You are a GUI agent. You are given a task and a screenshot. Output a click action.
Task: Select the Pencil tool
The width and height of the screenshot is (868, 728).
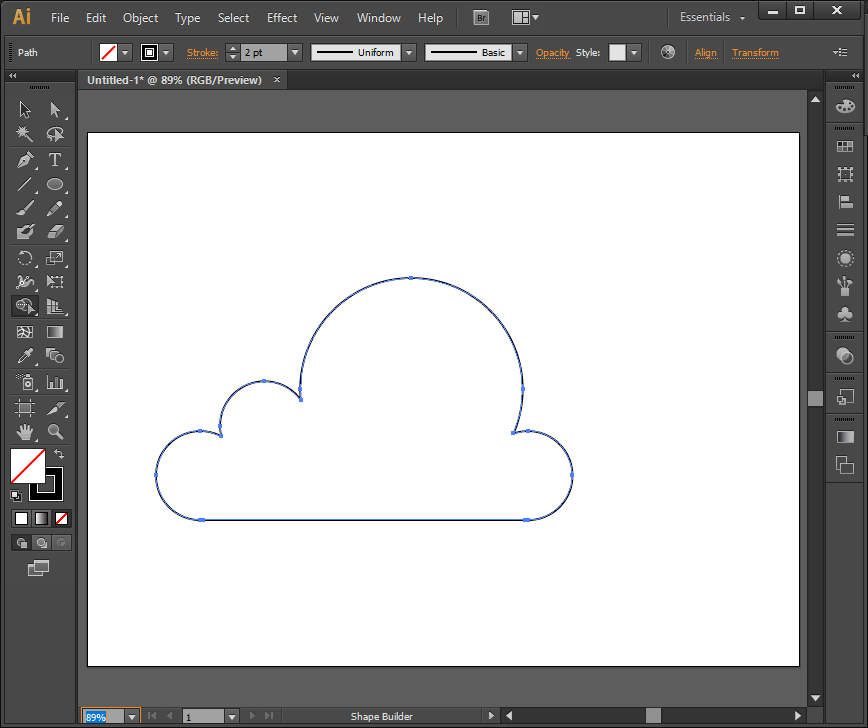pos(55,208)
